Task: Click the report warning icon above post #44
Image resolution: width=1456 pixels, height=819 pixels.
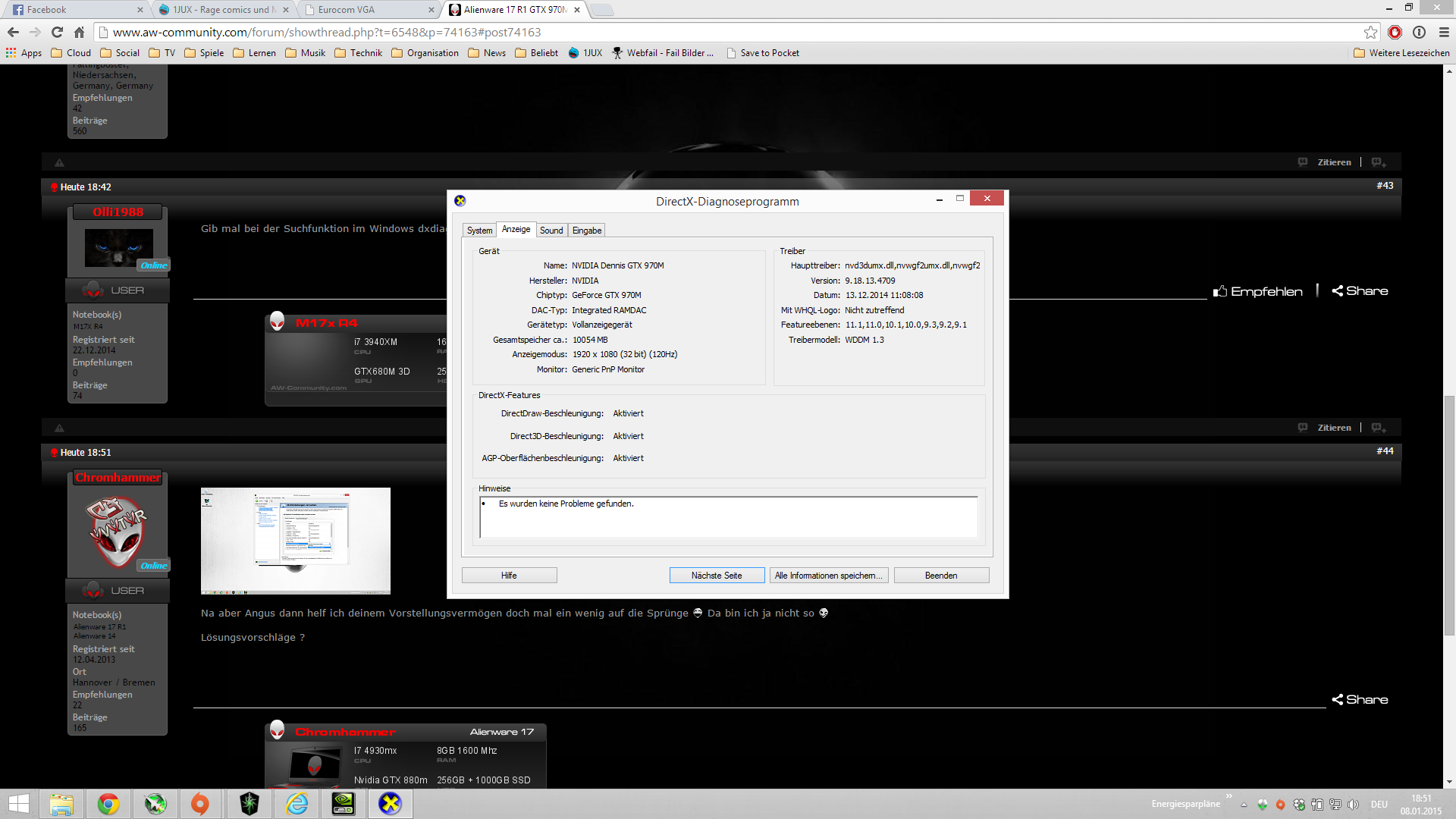Action: click(x=59, y=428)
